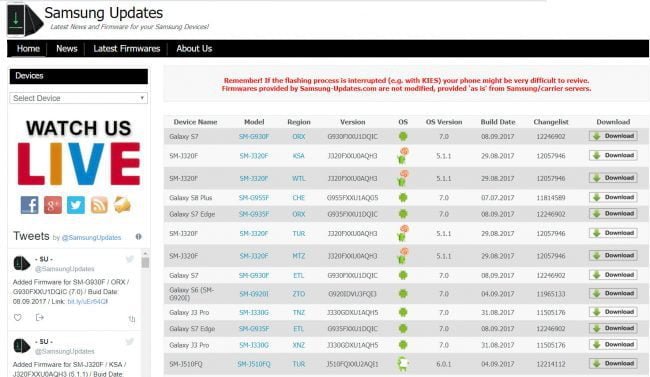Go to the Home menu item
This screenshot has height=377, width=650.
pos(28,49)
